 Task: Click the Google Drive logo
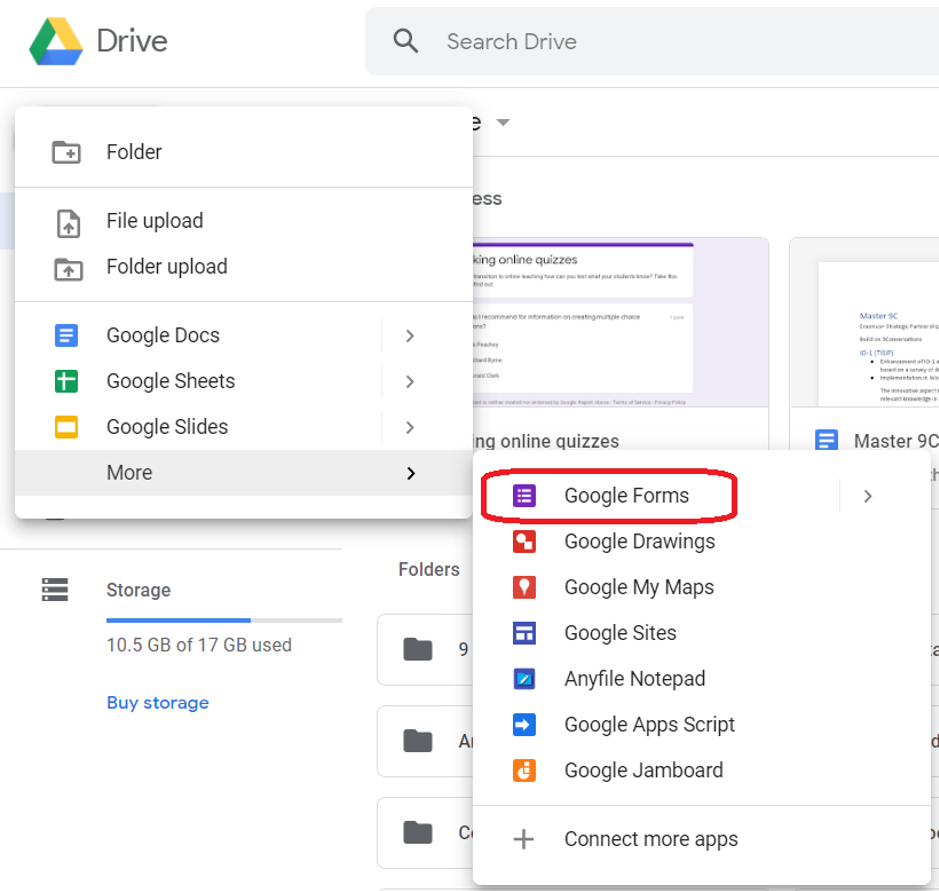[x=56, y=41]
